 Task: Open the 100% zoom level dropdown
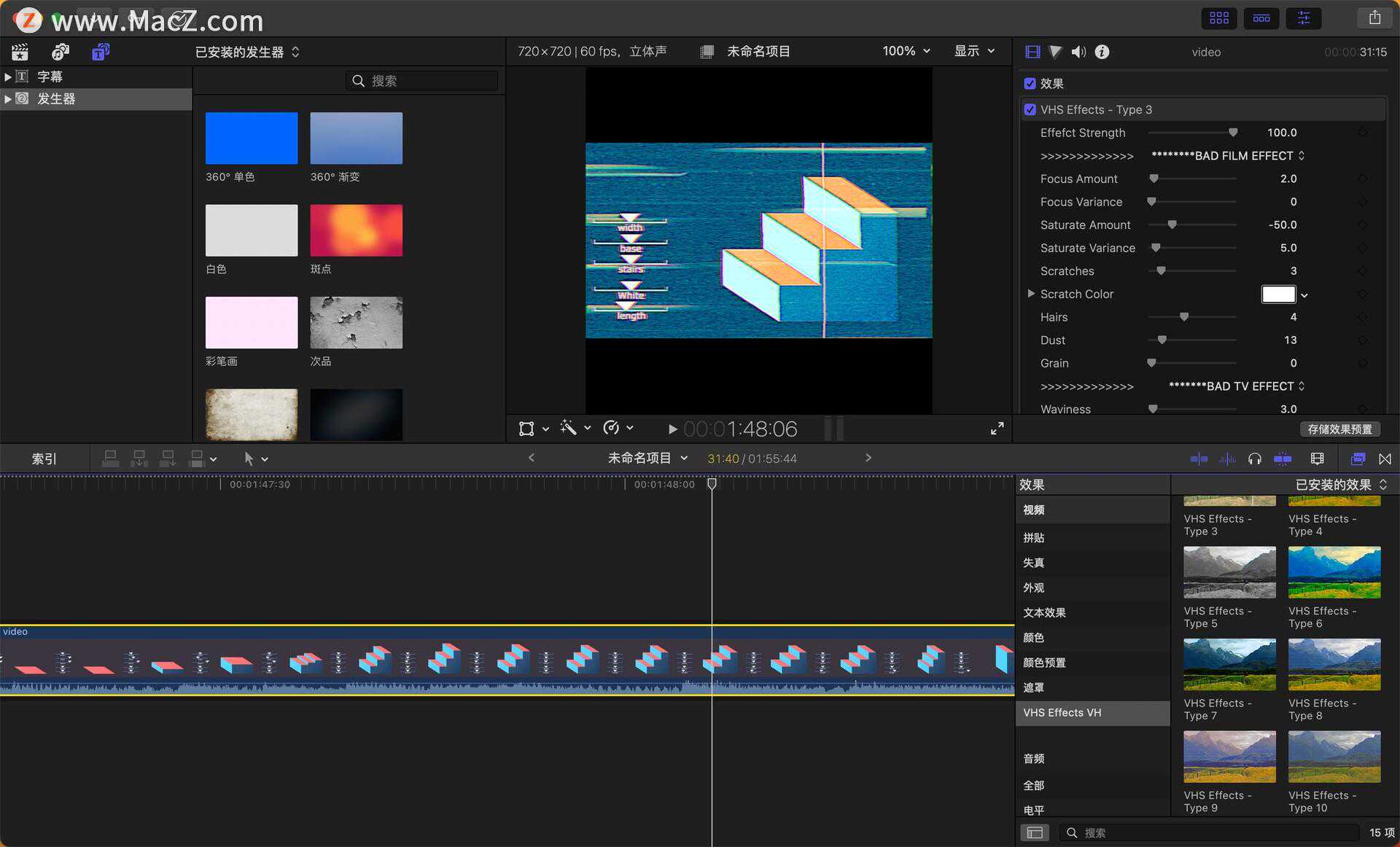tap(906, 51)
